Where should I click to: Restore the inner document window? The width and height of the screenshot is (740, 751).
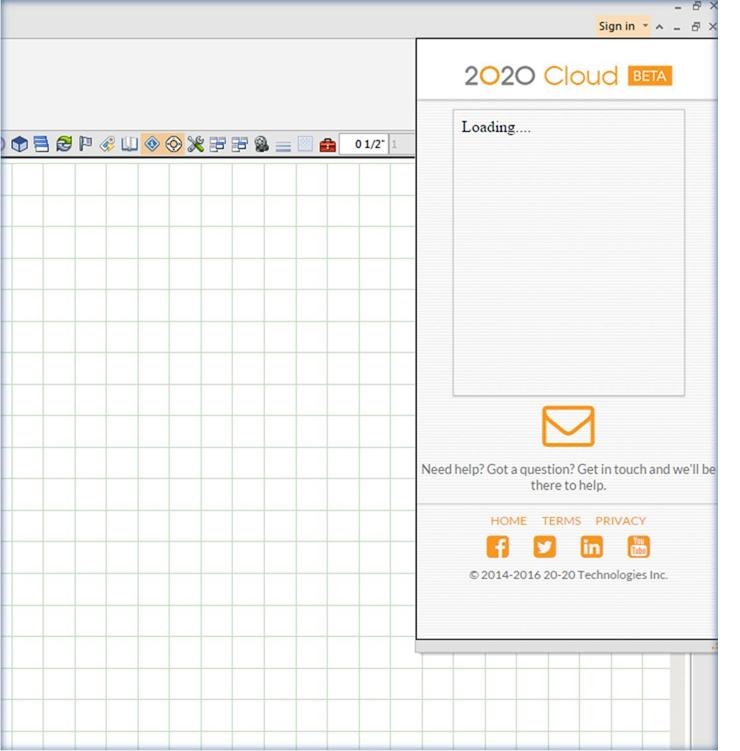tap(696, 27)
